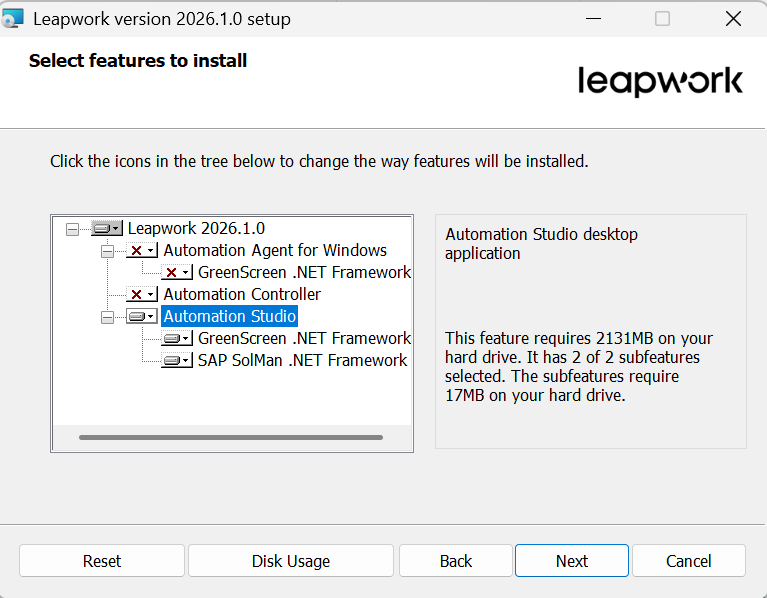
Task: Minimize the setup window
Action: pos(593,19)
